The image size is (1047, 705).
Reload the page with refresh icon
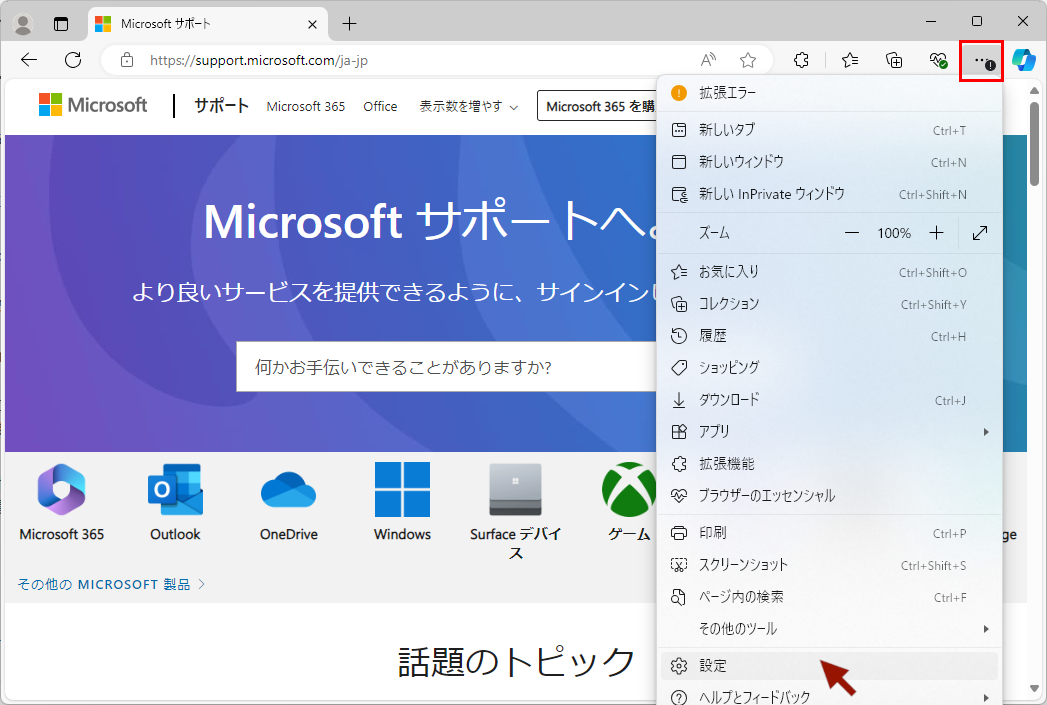[73, 60]
